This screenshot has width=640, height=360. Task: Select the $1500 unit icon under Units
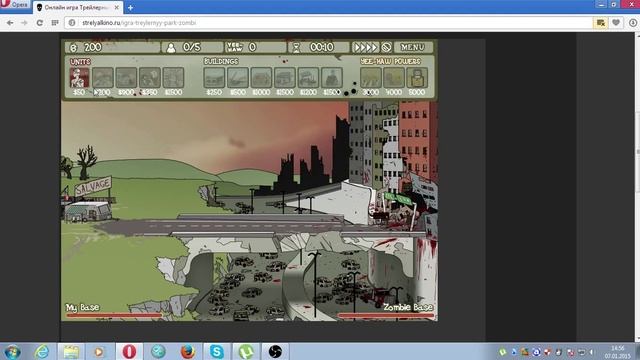coord(173,78)
